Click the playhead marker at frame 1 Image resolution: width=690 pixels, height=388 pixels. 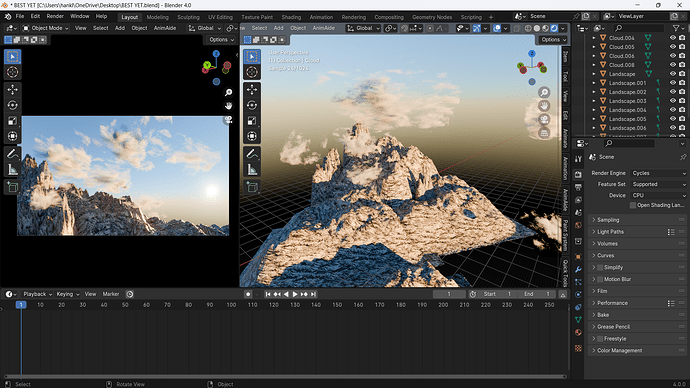21,304
